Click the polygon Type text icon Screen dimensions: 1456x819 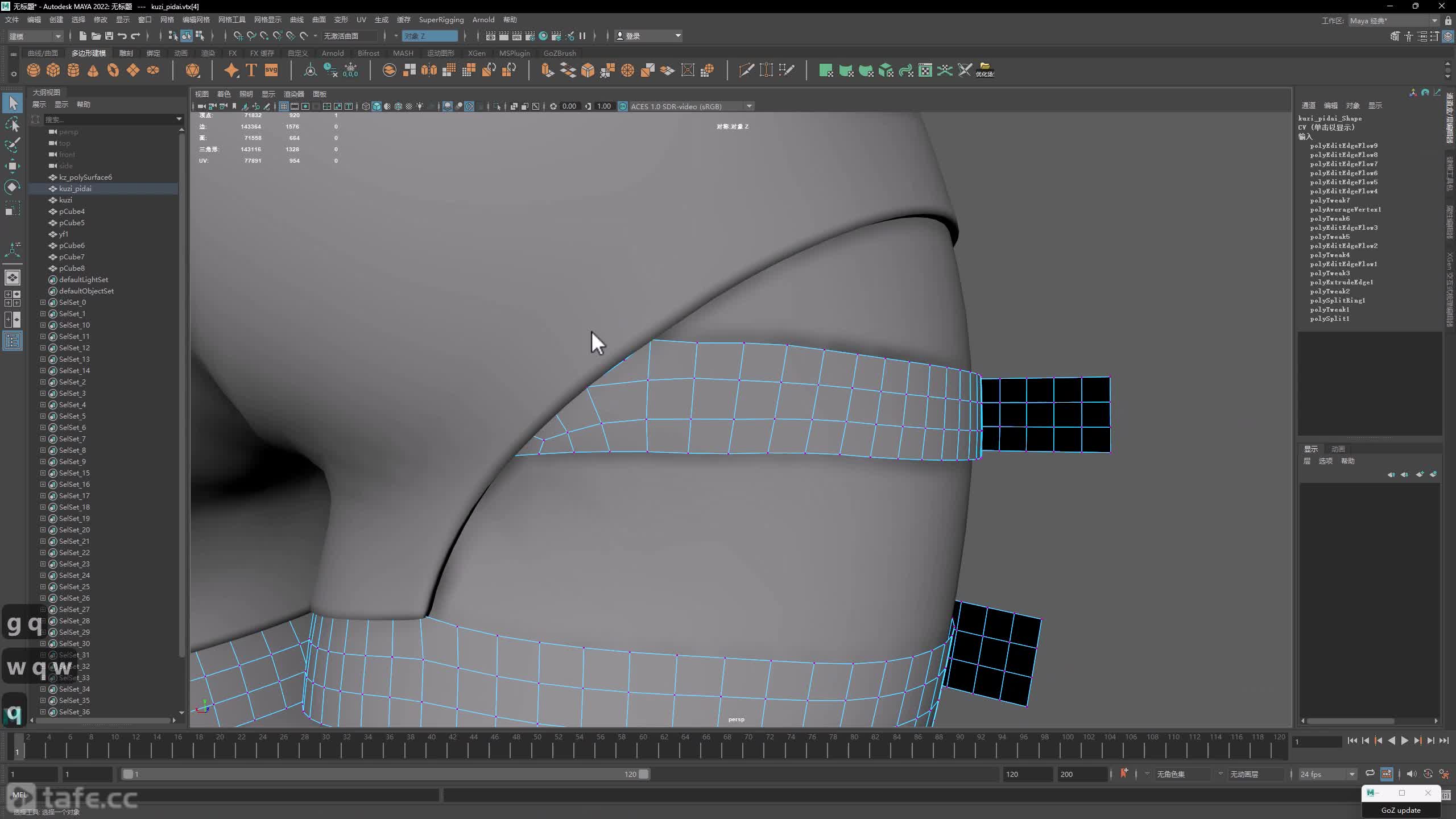pyautogui.click(x=251, y=70)
